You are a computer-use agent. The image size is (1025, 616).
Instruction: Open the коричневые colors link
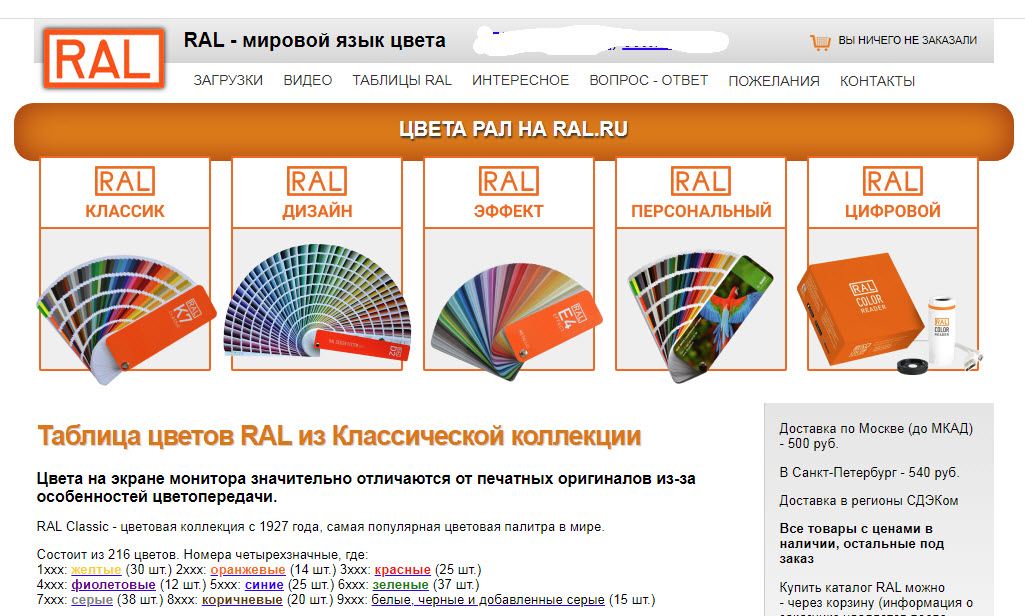click(x=242, y=600)
